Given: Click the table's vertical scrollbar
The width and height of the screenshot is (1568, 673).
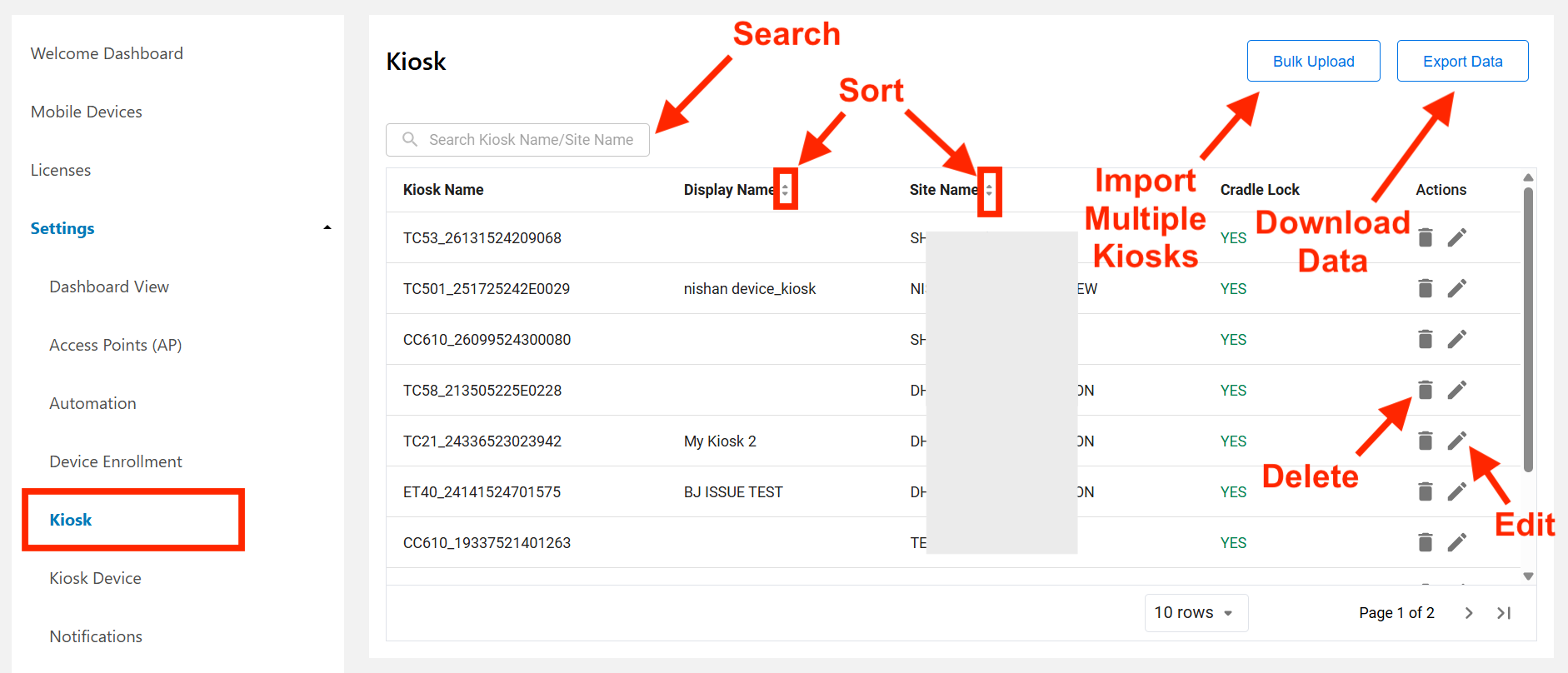Looking at the screenshot, I should point(1528,329).
